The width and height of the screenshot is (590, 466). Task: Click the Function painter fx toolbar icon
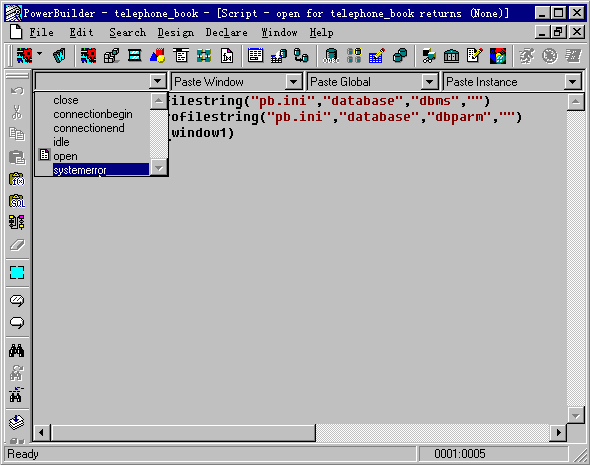[227, 56]
